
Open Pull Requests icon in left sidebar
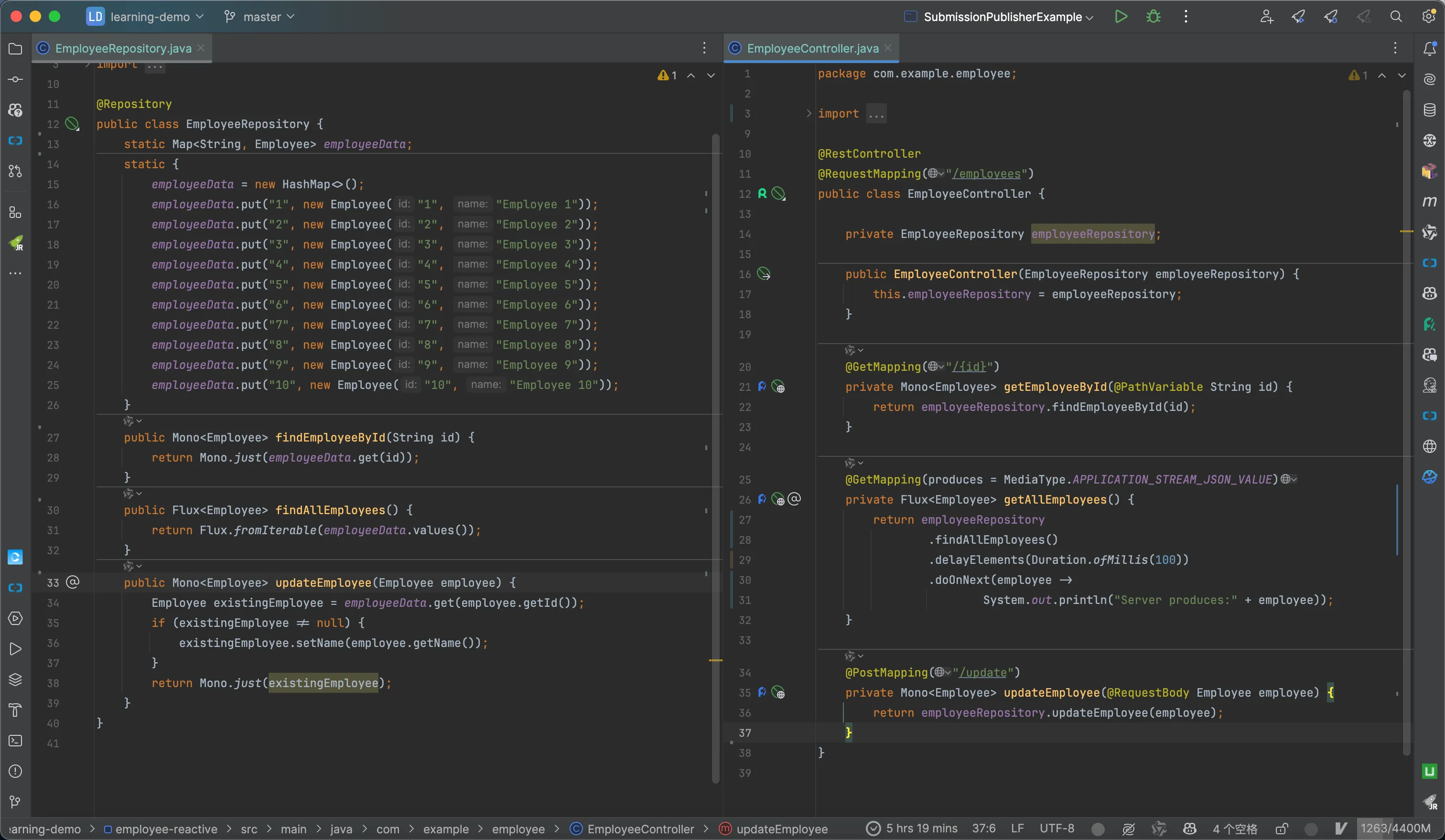coord(15,171)
